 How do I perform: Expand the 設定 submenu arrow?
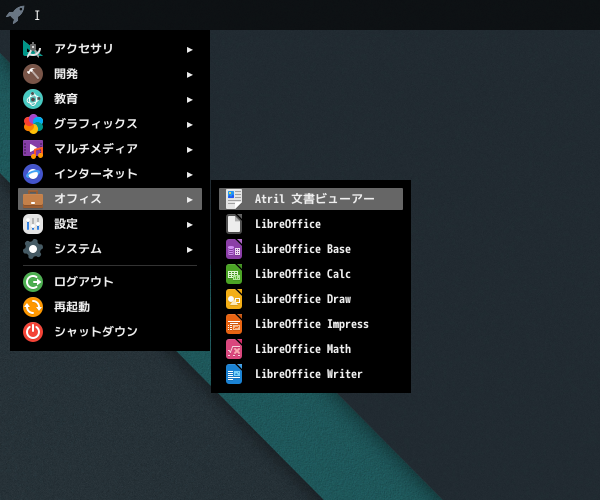(189, 225)
